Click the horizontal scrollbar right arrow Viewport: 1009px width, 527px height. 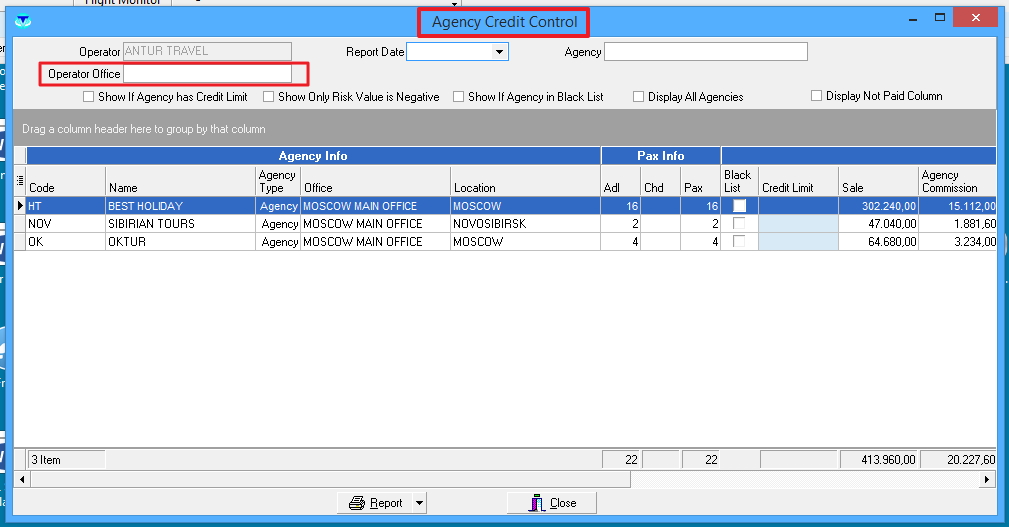(988, 480)
